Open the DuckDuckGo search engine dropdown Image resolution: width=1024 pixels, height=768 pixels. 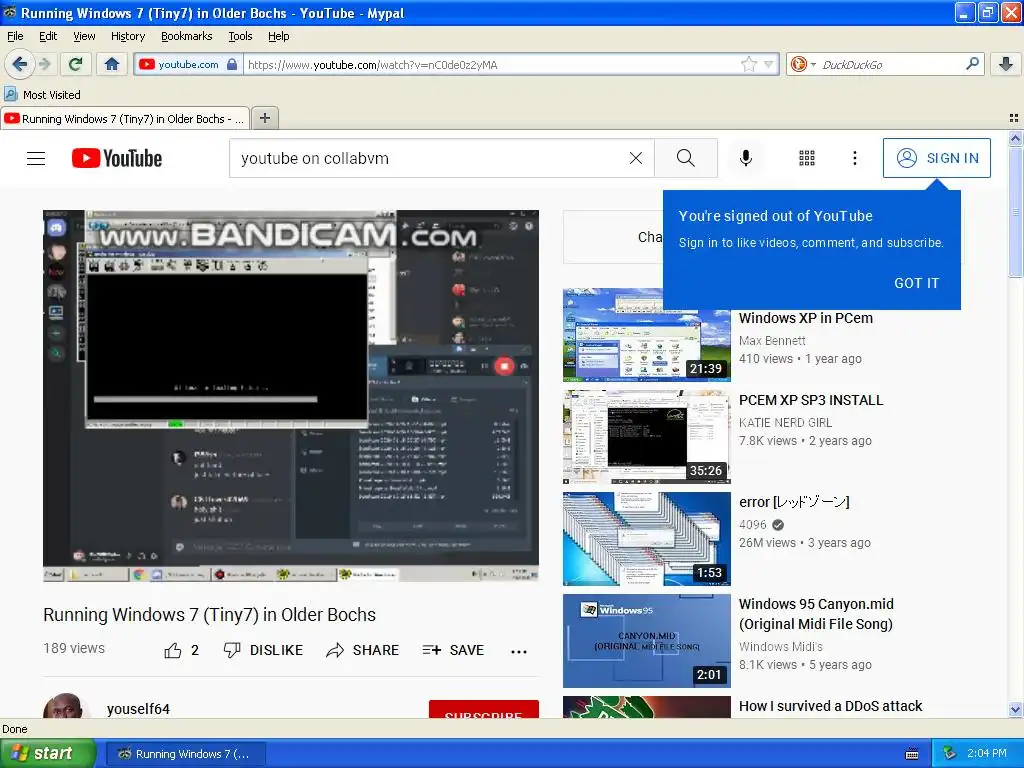(x=802, y=64)
